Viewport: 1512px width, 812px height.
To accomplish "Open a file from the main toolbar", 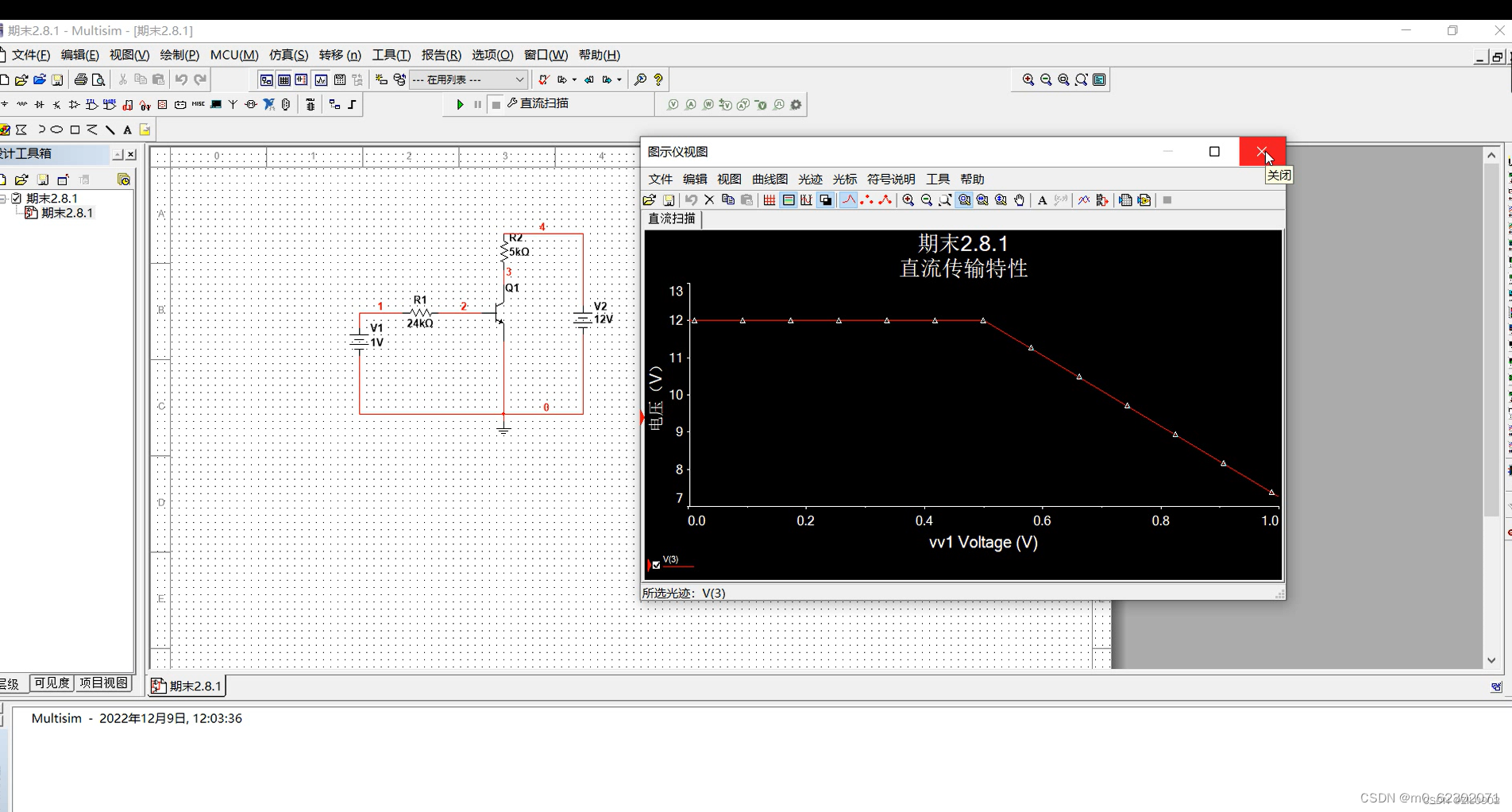I will 21,79.
